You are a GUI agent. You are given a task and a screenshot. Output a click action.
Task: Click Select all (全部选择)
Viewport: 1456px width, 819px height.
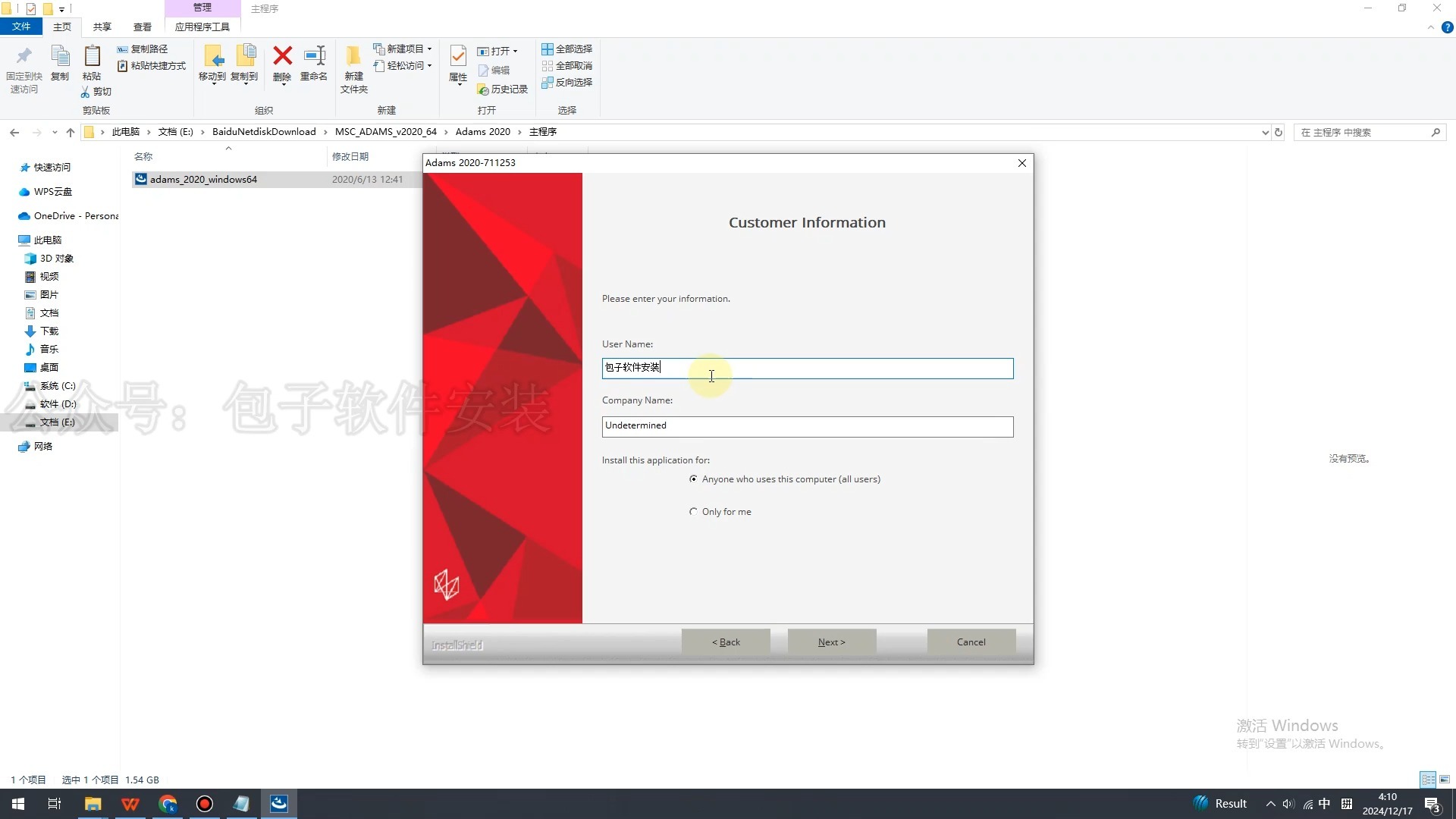pos(566,49)
